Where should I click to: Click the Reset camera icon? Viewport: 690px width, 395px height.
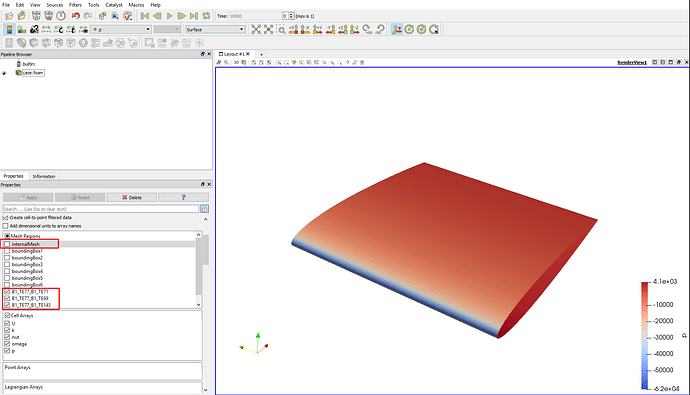tap(256, 29)
